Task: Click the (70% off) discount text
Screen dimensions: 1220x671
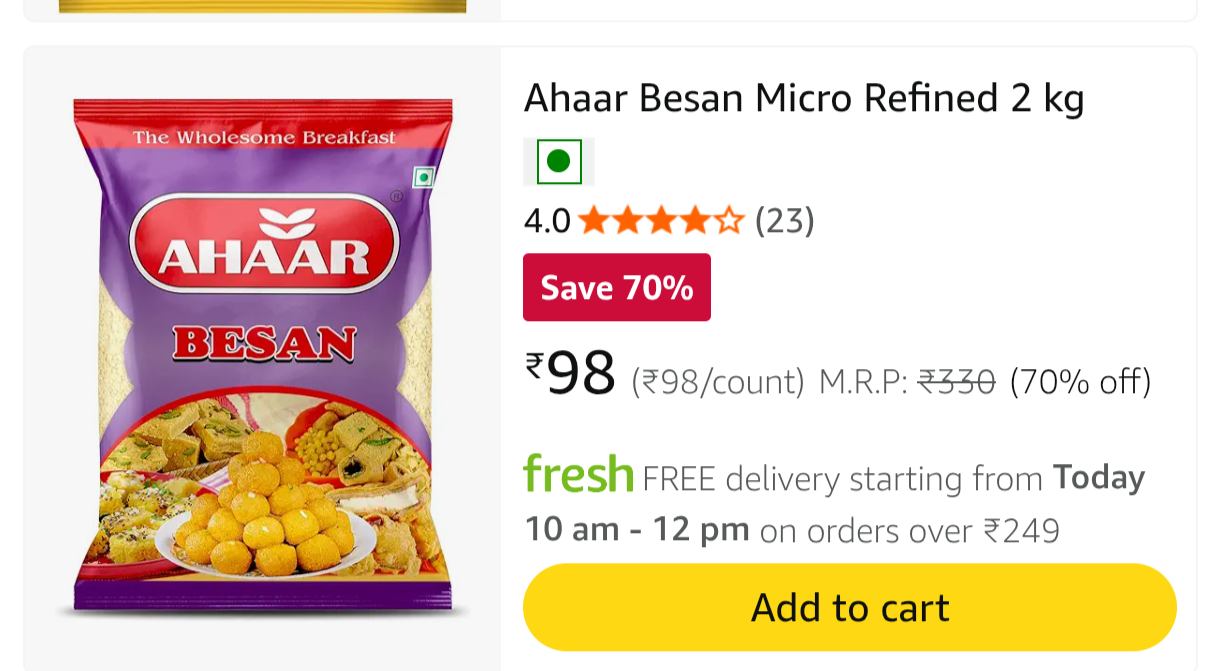Action: (1081, 381)
